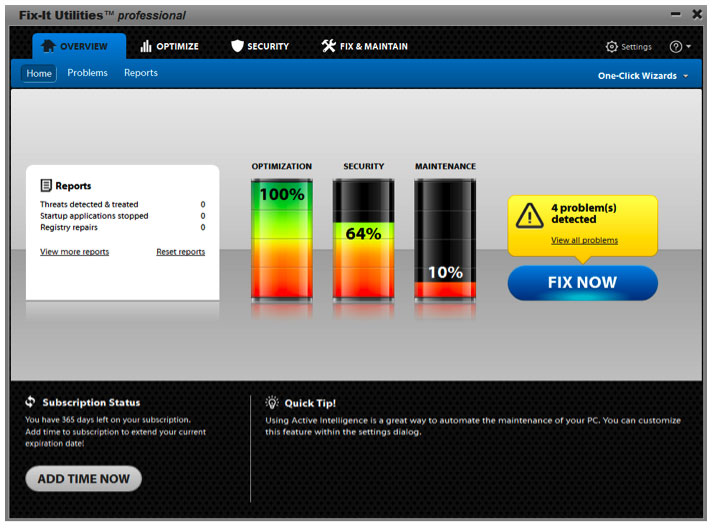The height and width of the screenshot is (529, 716).
Task: Click the ADD TIME NOW button
Action: (84, 479)
